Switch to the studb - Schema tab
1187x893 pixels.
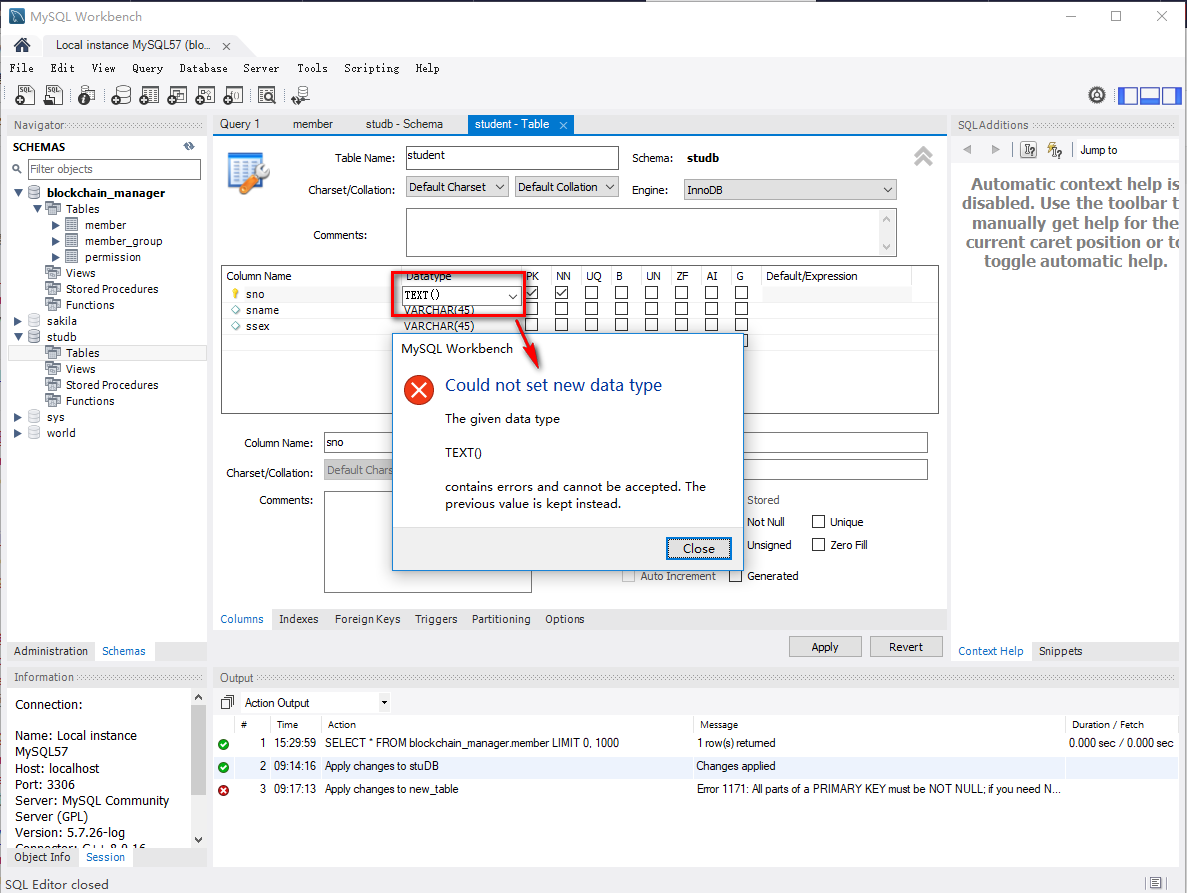404,124
